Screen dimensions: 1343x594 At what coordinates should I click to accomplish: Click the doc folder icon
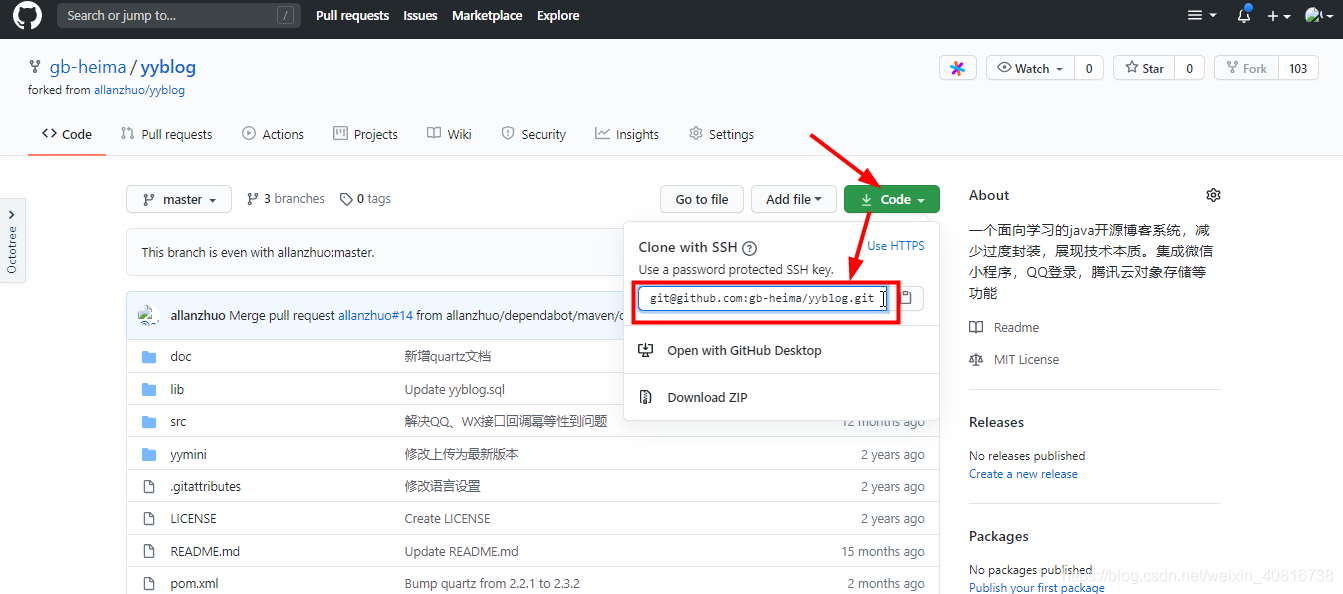click(x=149, y=357)
